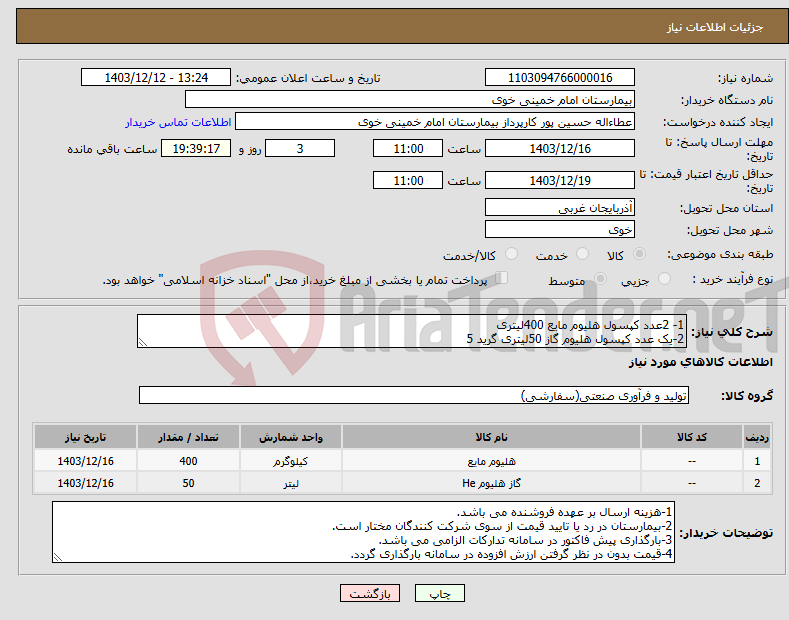This screenshot has height=620, width=789.
Task: Click the ردیف column header
Action: coord(757,437)
